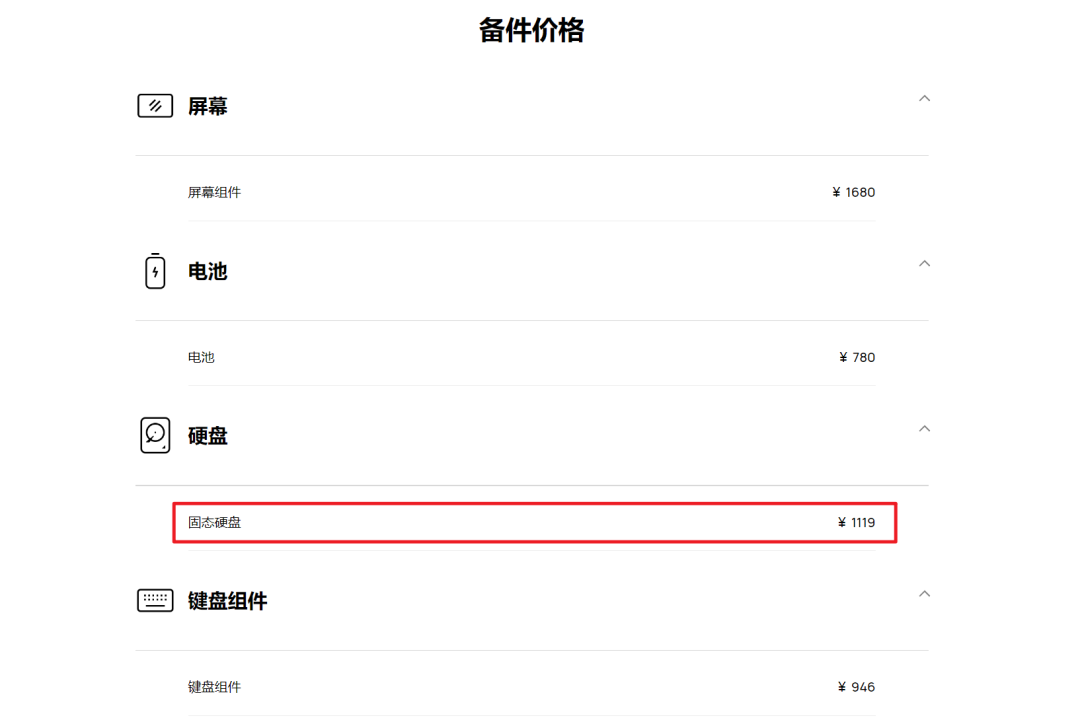Click the screen section icon
Screen dimensions: 1080x720
coord(155,106)
